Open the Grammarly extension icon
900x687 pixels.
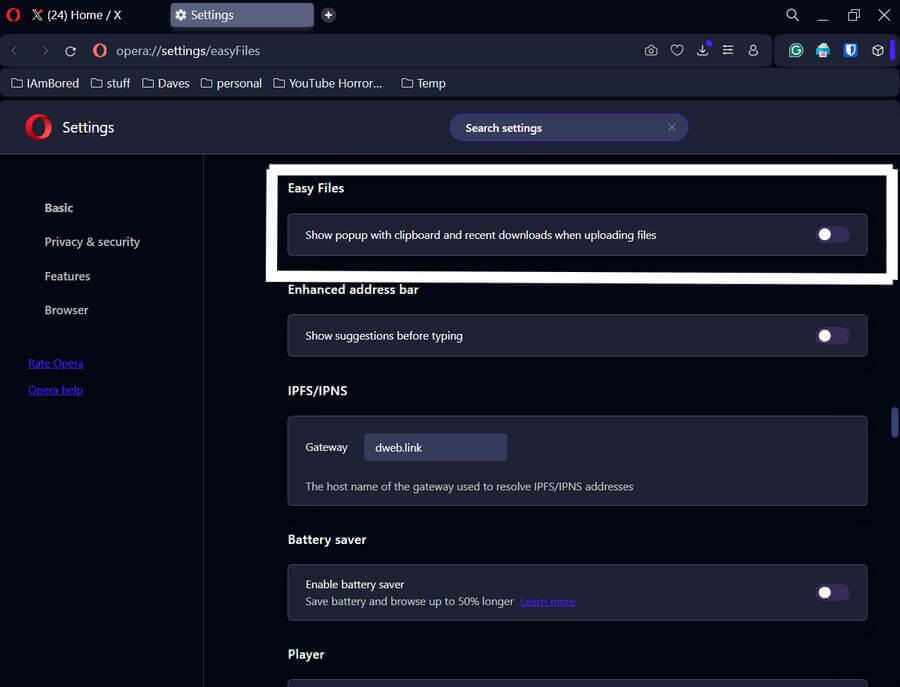click(796, 51)
